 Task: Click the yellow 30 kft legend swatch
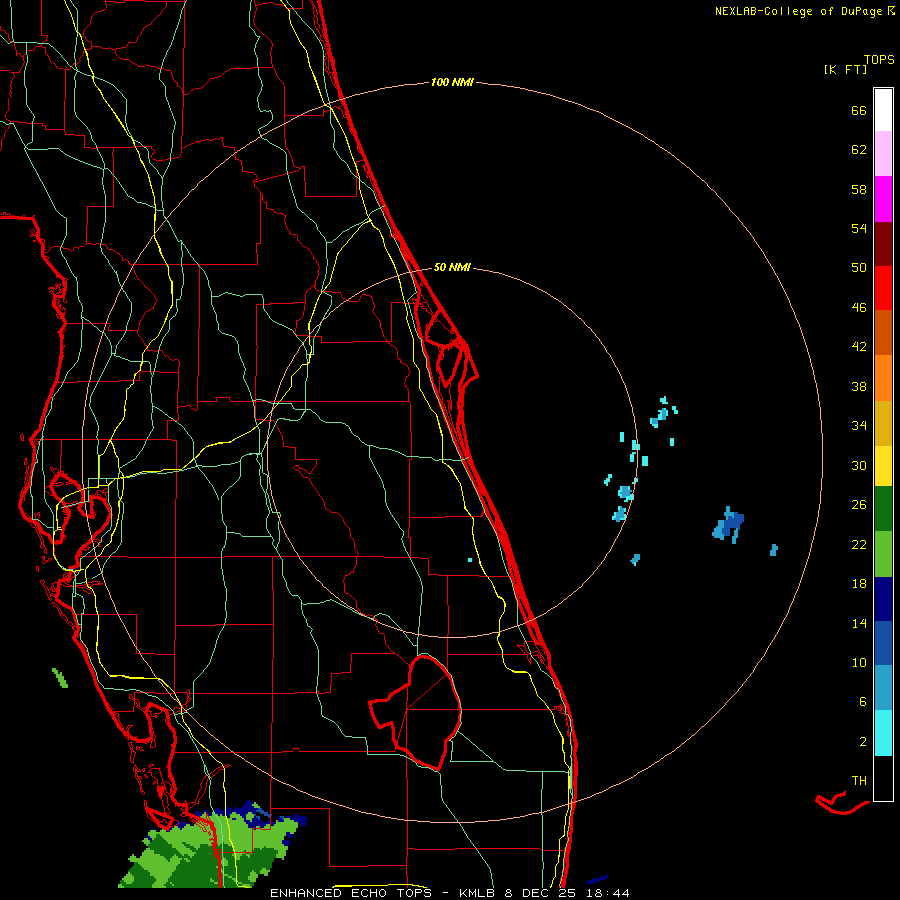coord(883,465)
